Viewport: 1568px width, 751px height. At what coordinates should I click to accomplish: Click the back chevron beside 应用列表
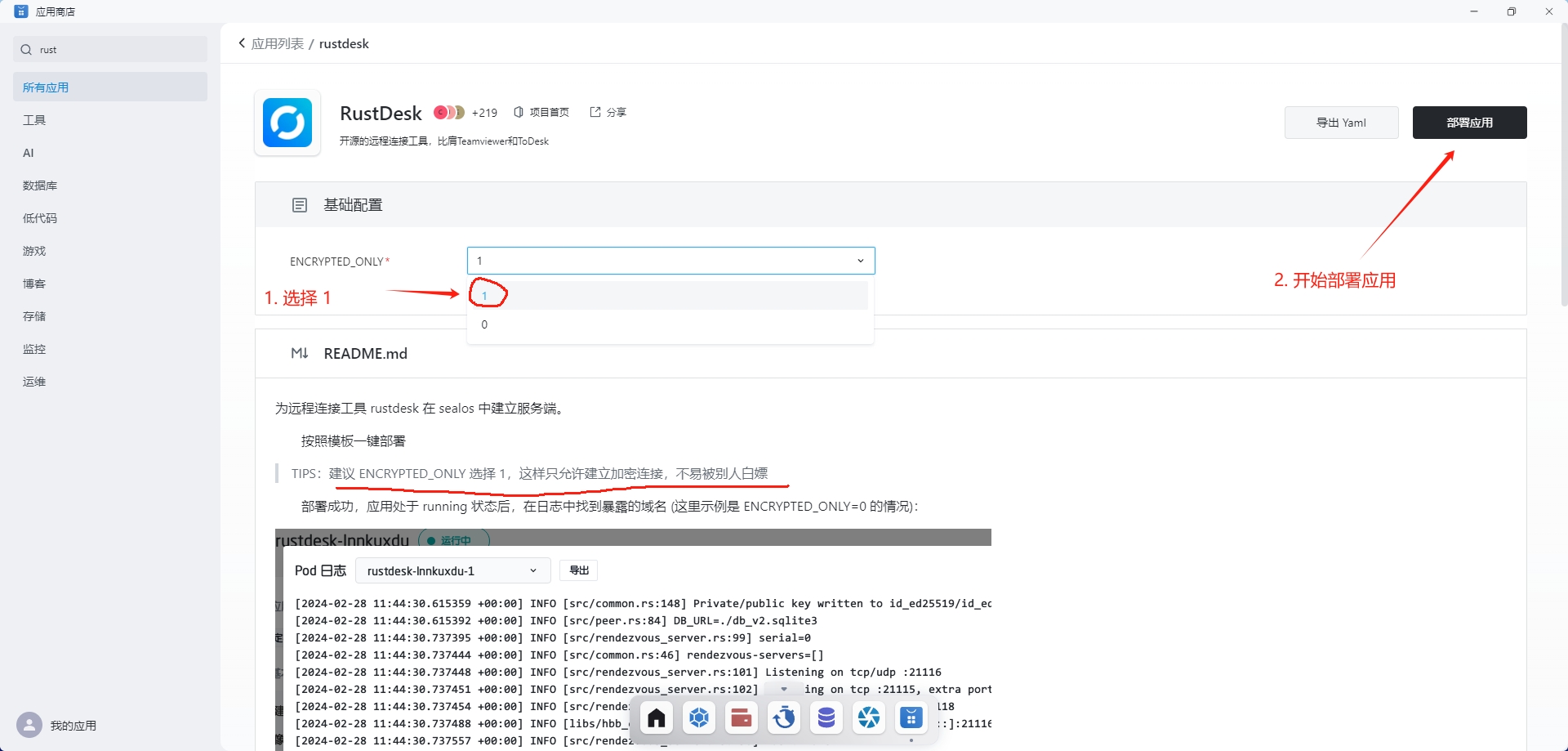tap(242, 43)
